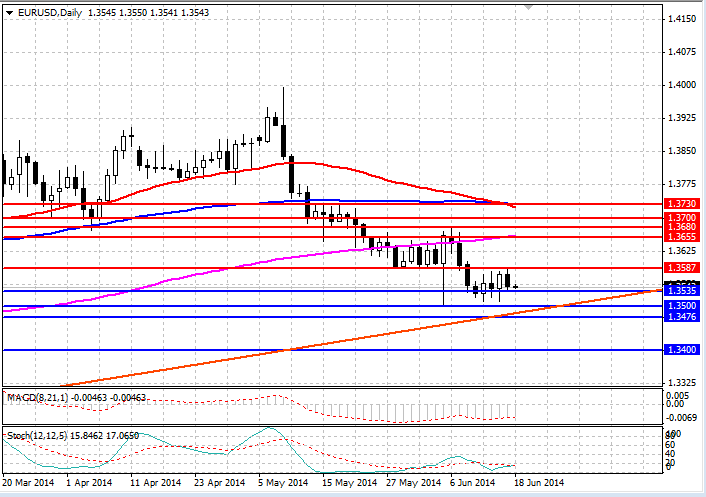Screen dimensions: 706x497
Task: Click the Stochastic value 17.0650
Action: (x=122, y=436)
